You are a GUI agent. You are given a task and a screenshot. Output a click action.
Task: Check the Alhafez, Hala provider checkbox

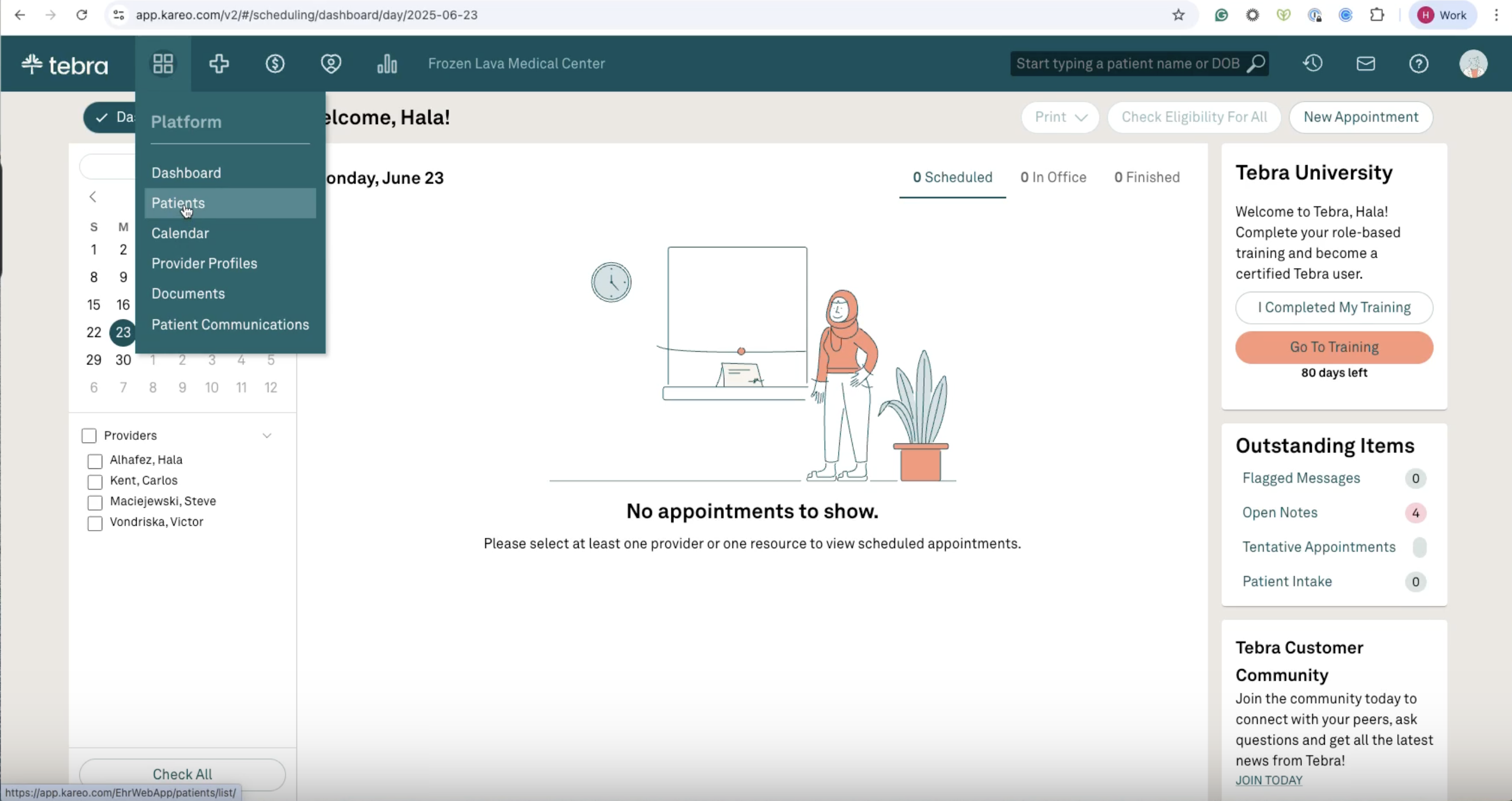tap(95, 461)
